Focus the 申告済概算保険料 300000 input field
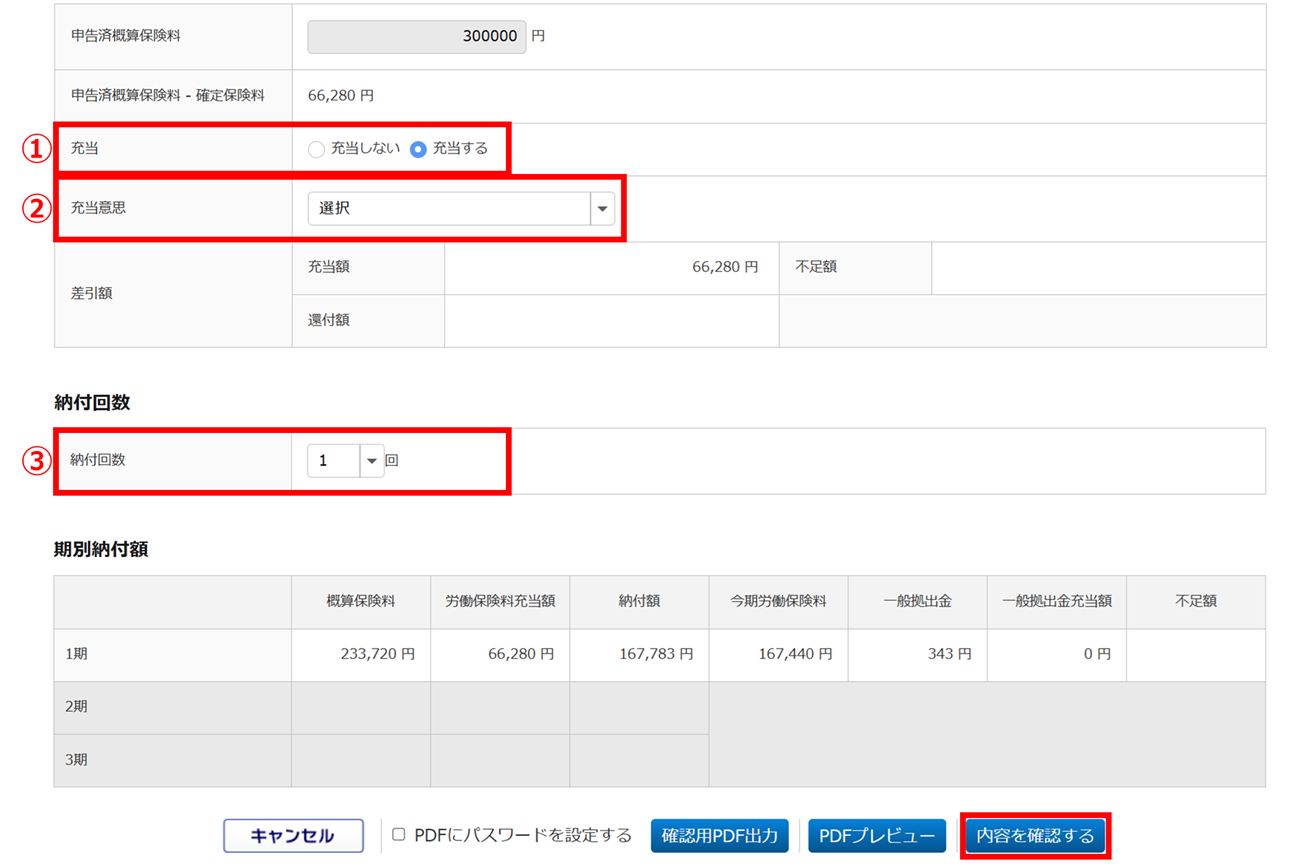The image size is (1299, 866). pyautogui.click(x=416, y=36)
